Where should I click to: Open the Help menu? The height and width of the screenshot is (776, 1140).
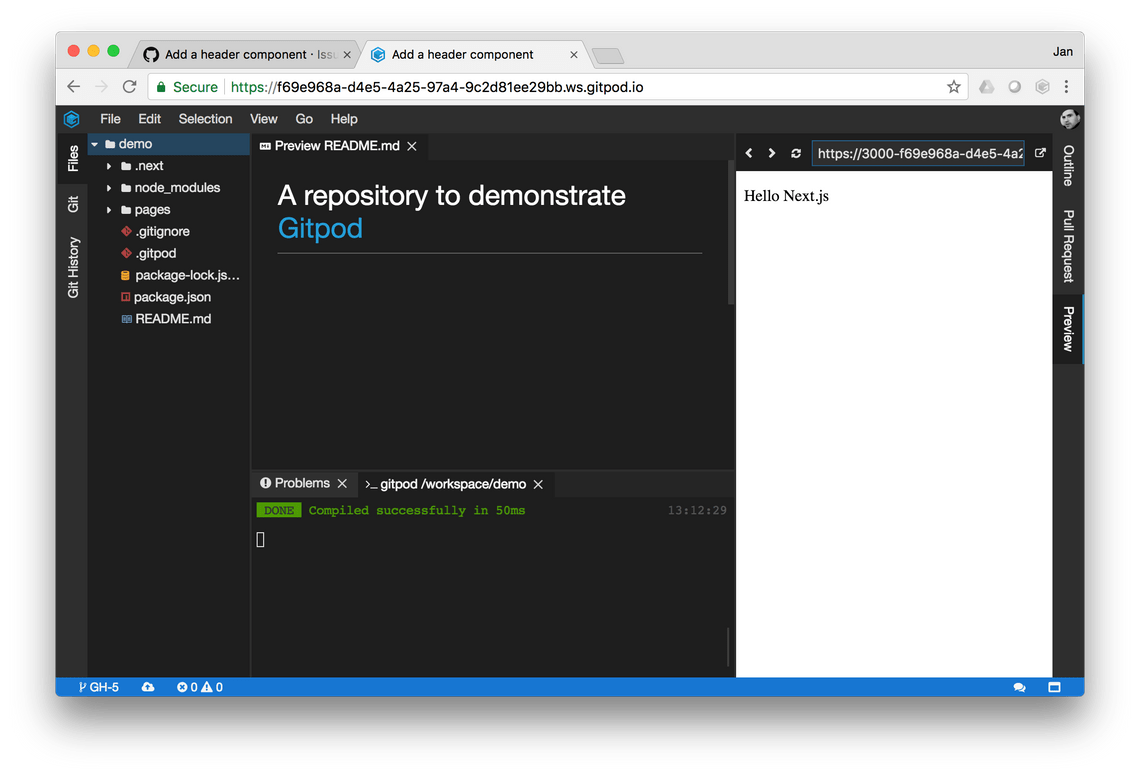point(344,119)
